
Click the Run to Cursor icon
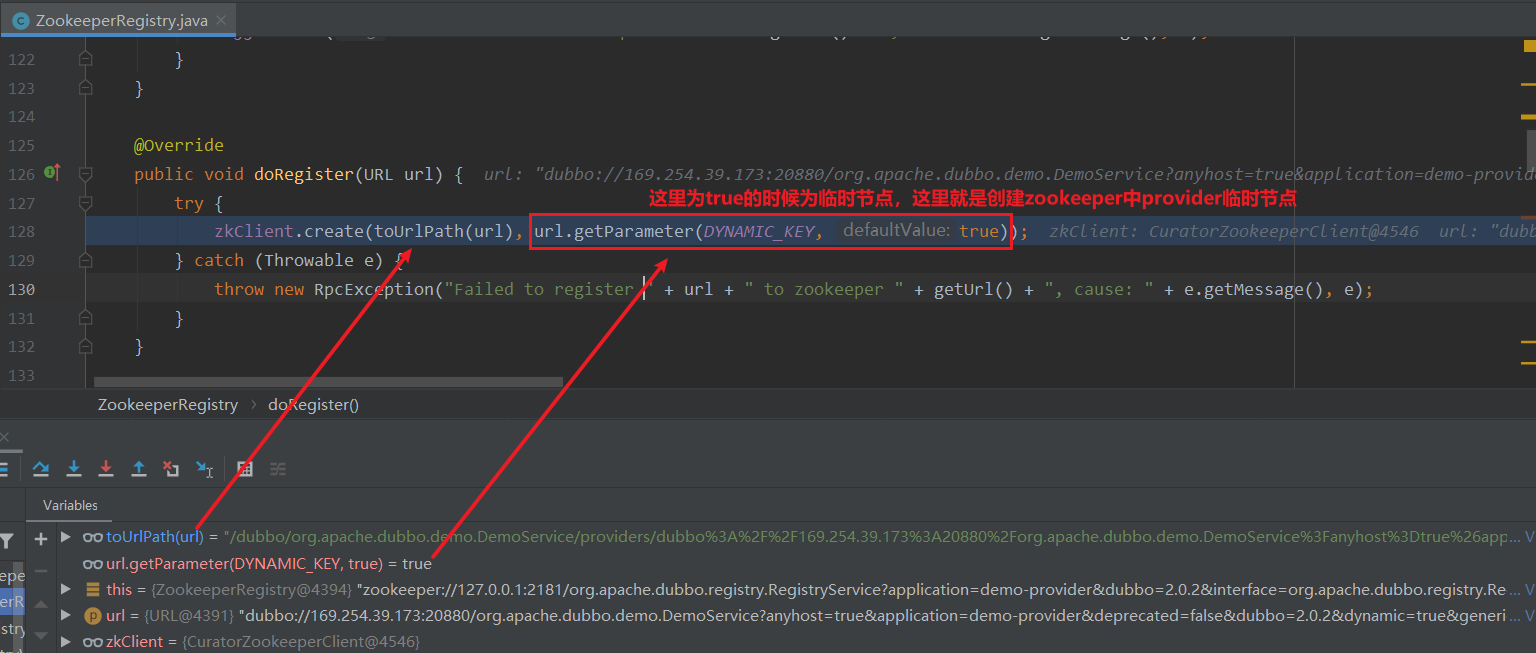(x=204, y=468)
